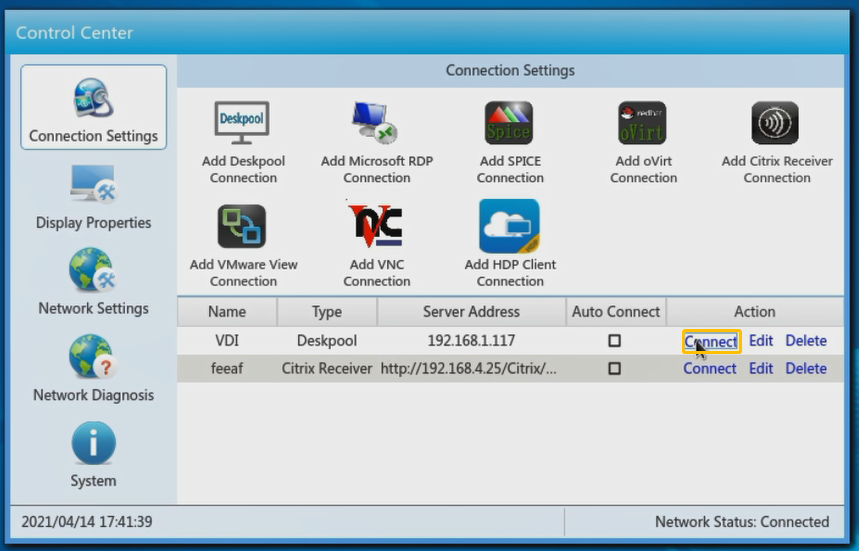
Task: Click the Action column header
Action: click(x=755, y=312)
